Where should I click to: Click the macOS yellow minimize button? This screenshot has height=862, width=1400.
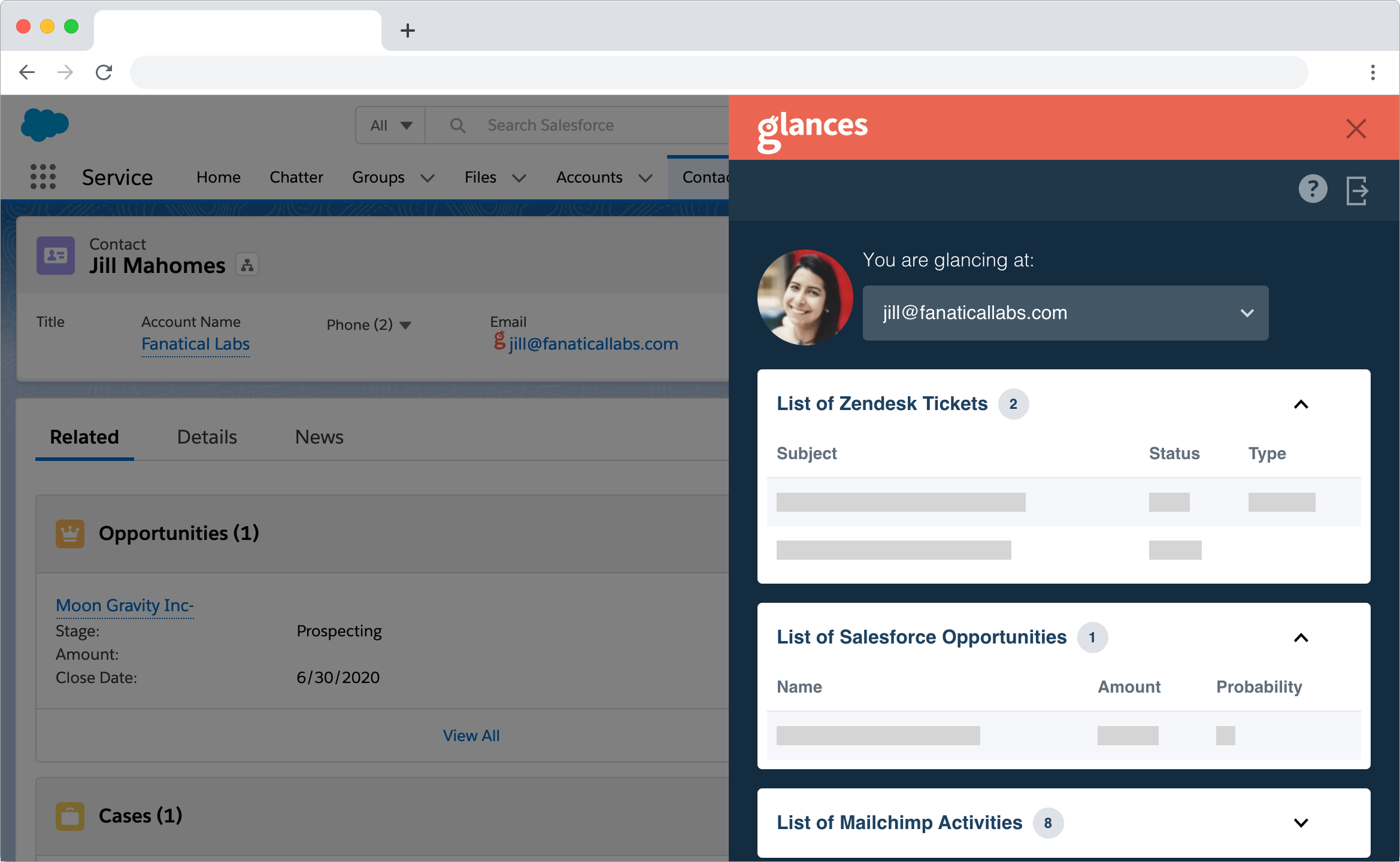point(47,26)
